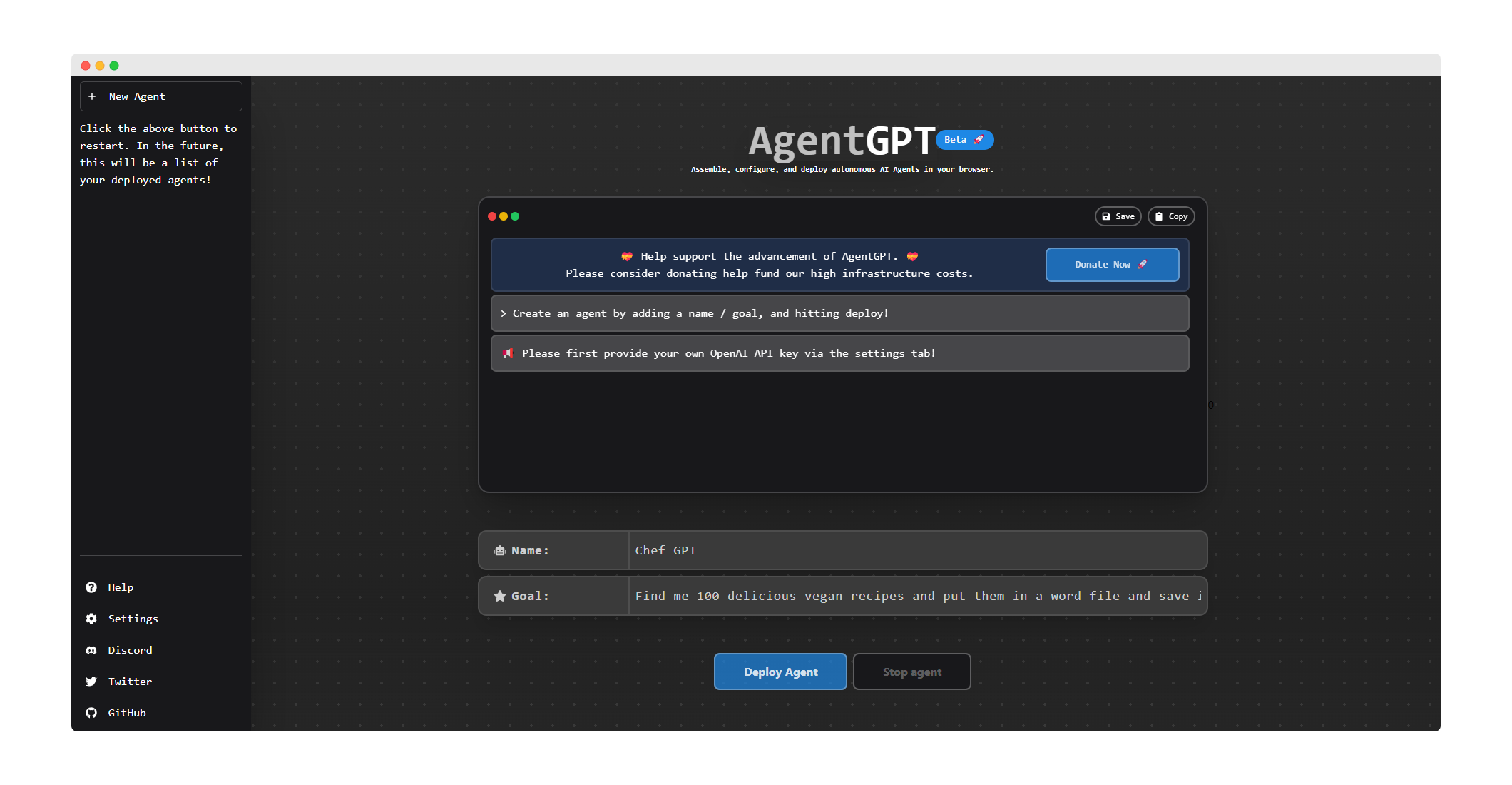Image resolution: width=1512 pixels, height=785 pixels.
Task: Click the 'Click the above button to restart' sidebar text
Action: tap(158, 154)
